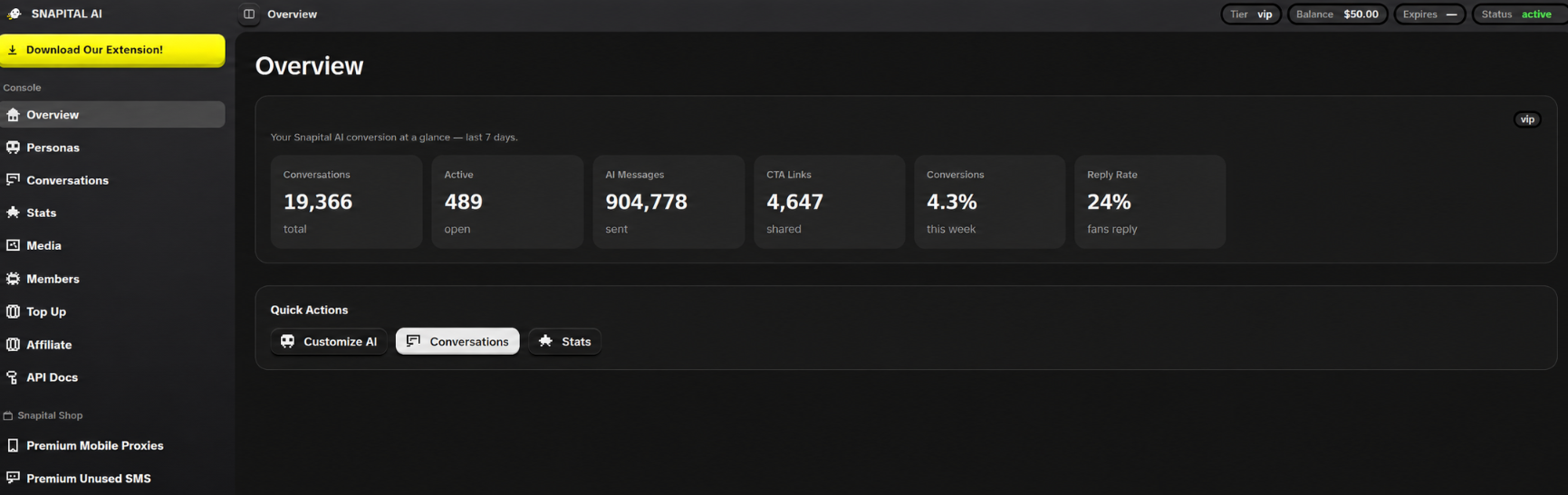Click the Snapital AI logo icon
The height and width of the screenshot is (495, 1568).
click(x=14, y=14)
